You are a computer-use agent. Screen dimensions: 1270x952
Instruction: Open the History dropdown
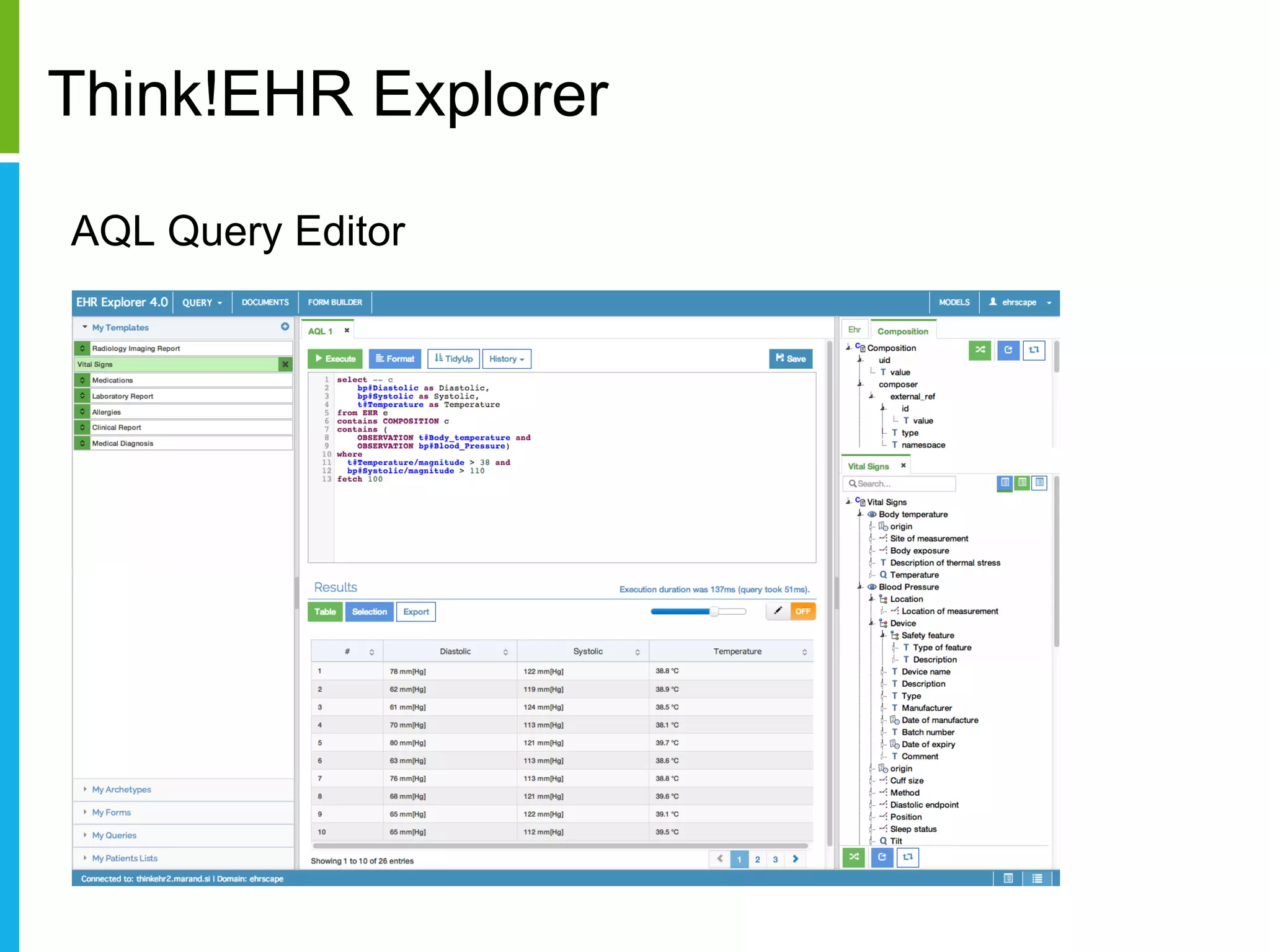pos(507,359)
